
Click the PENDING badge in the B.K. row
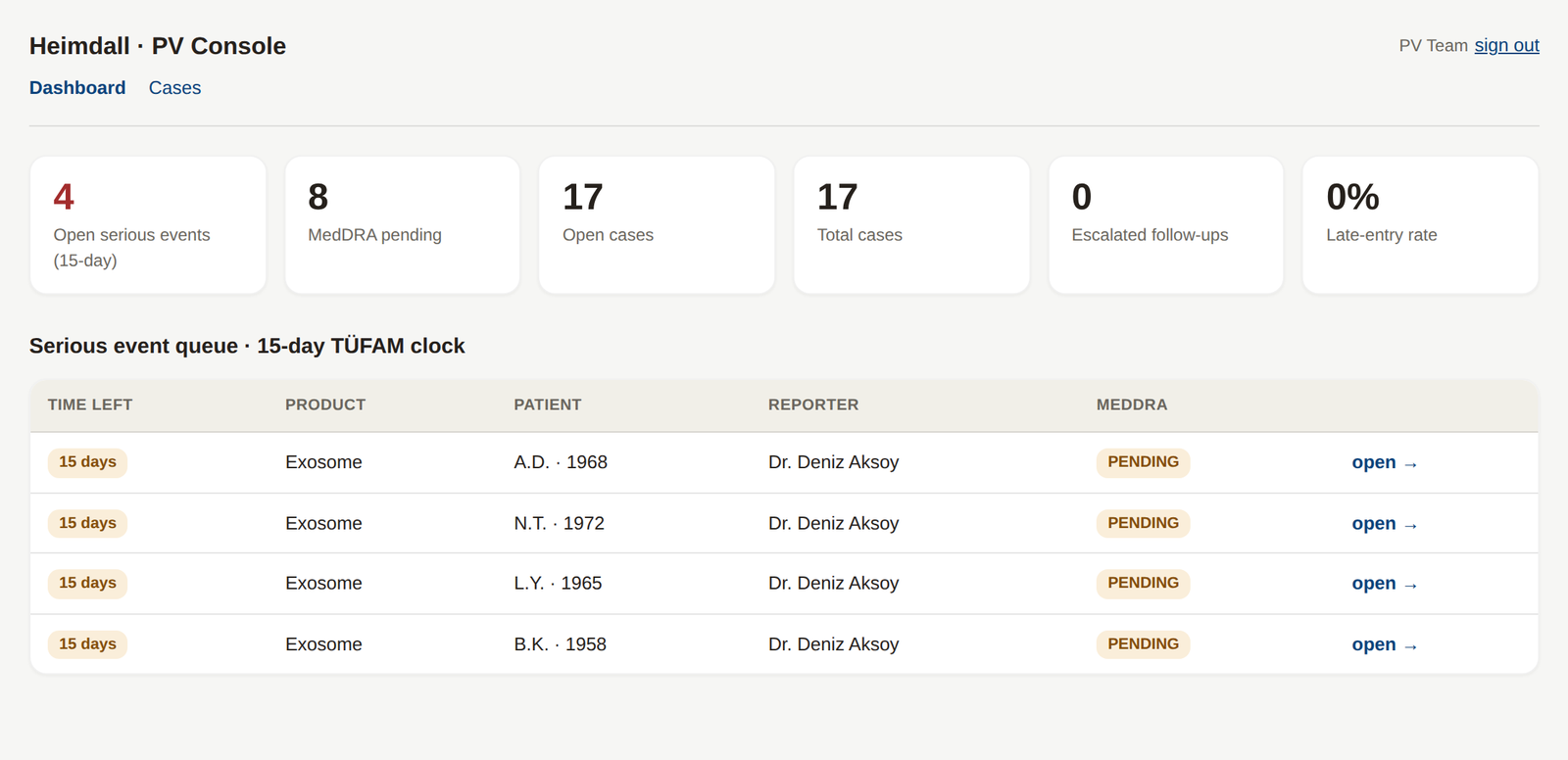(1143, 644)
